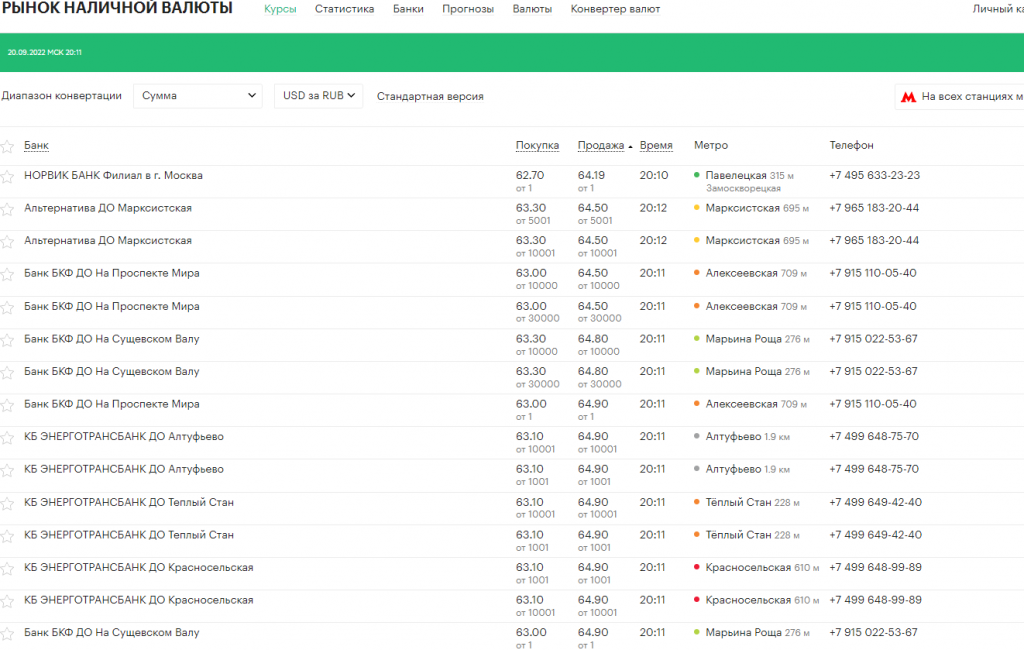
Task: Star Банк БКФ На Сущевском Валу от 10000 row
Action: pos(7,340)
